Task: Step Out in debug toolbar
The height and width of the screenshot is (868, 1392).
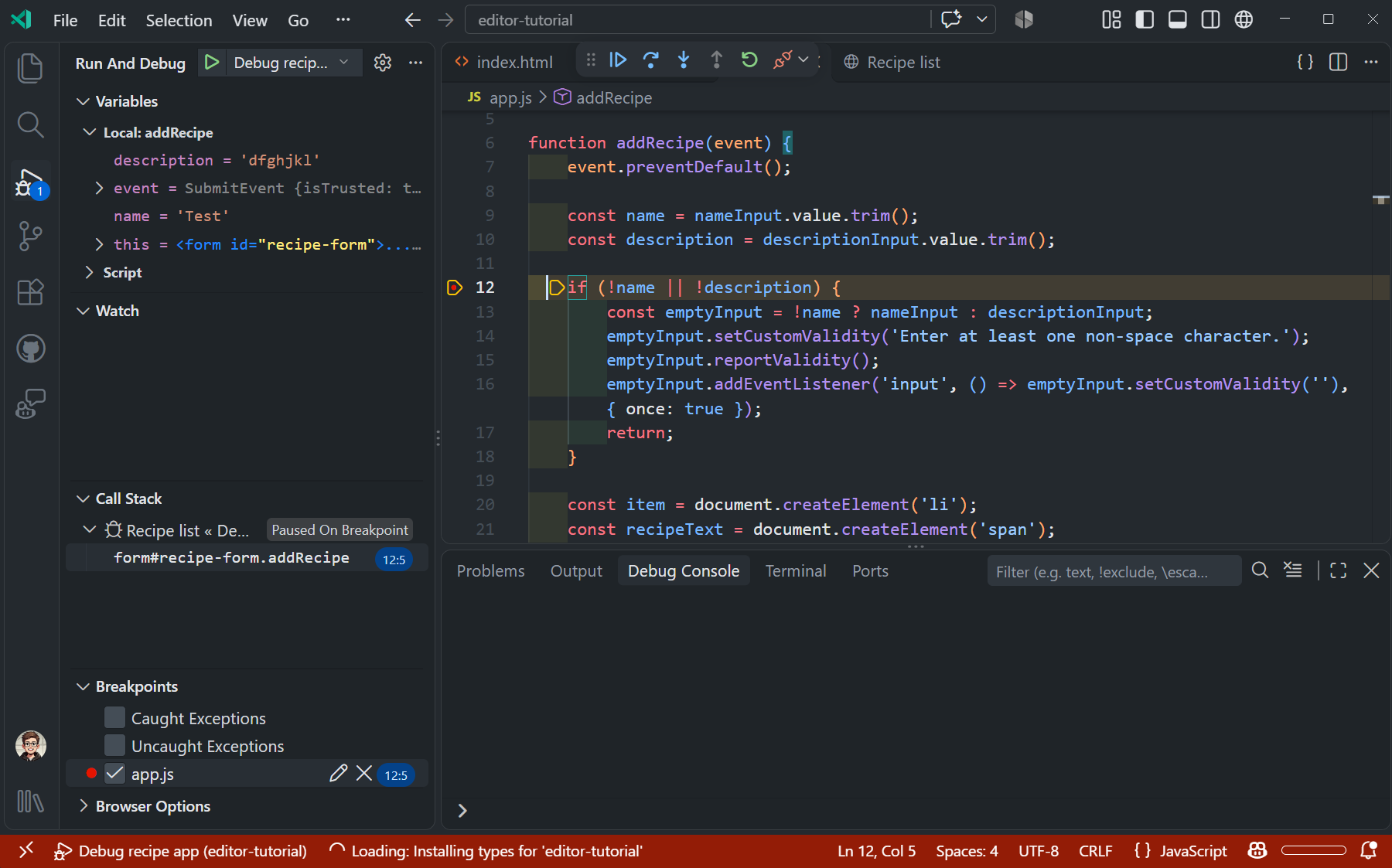Action: pyautogui.click(x=716, y=60)
